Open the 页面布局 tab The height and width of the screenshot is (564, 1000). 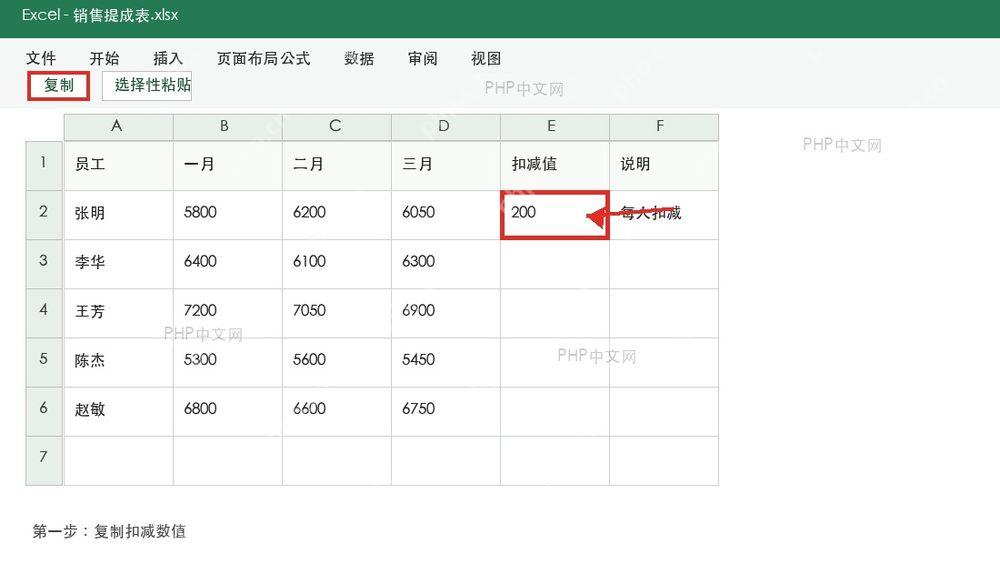coord(247,59)
